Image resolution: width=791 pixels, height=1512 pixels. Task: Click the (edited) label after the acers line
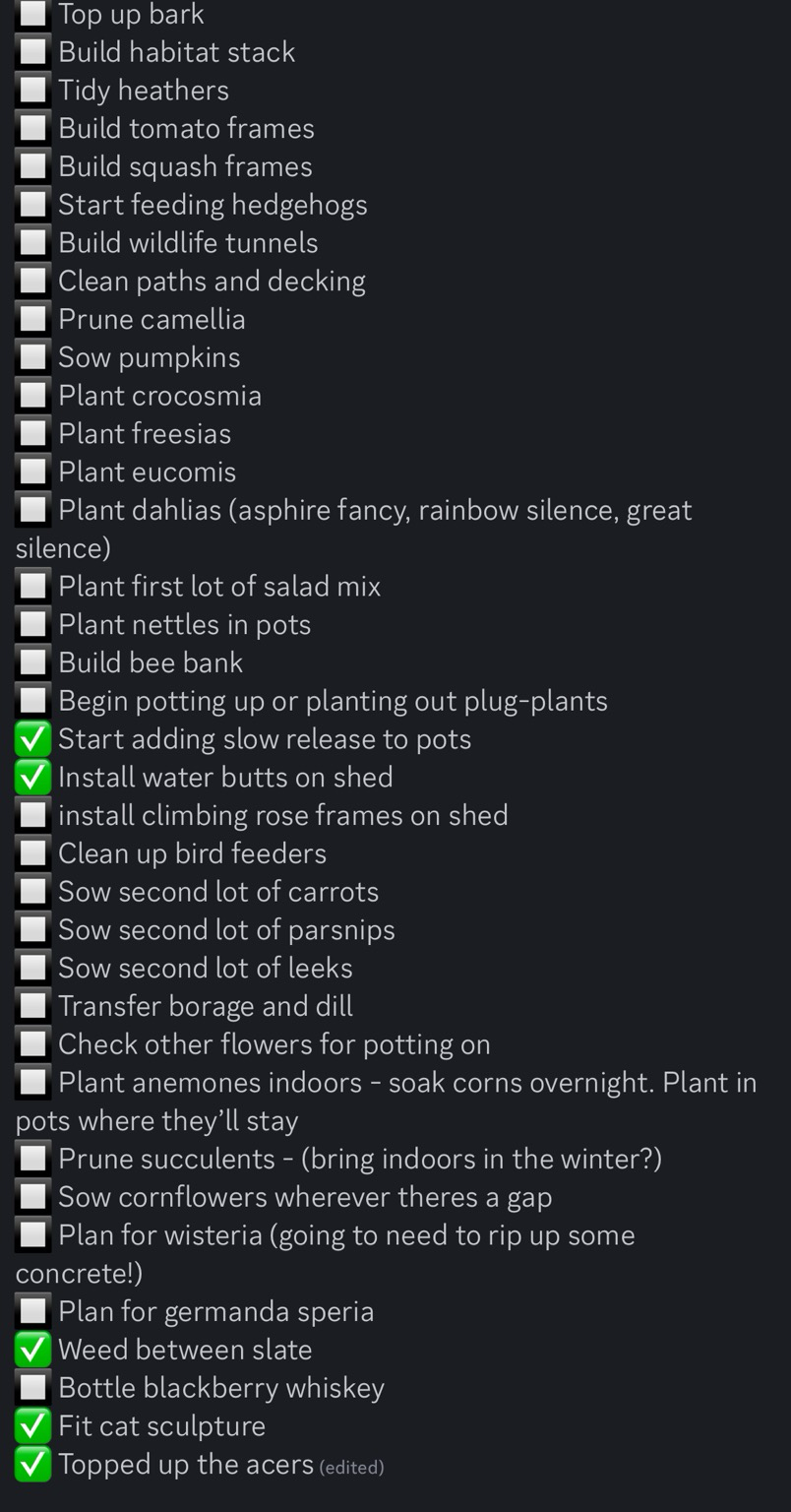coord(351,1468)
